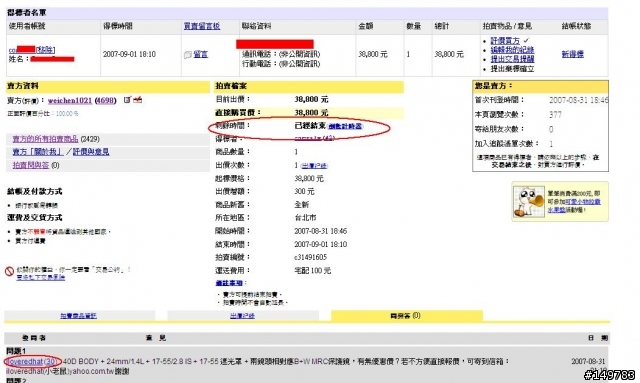
Task: Open the redacted winner account link
Action: coord(22,50)
